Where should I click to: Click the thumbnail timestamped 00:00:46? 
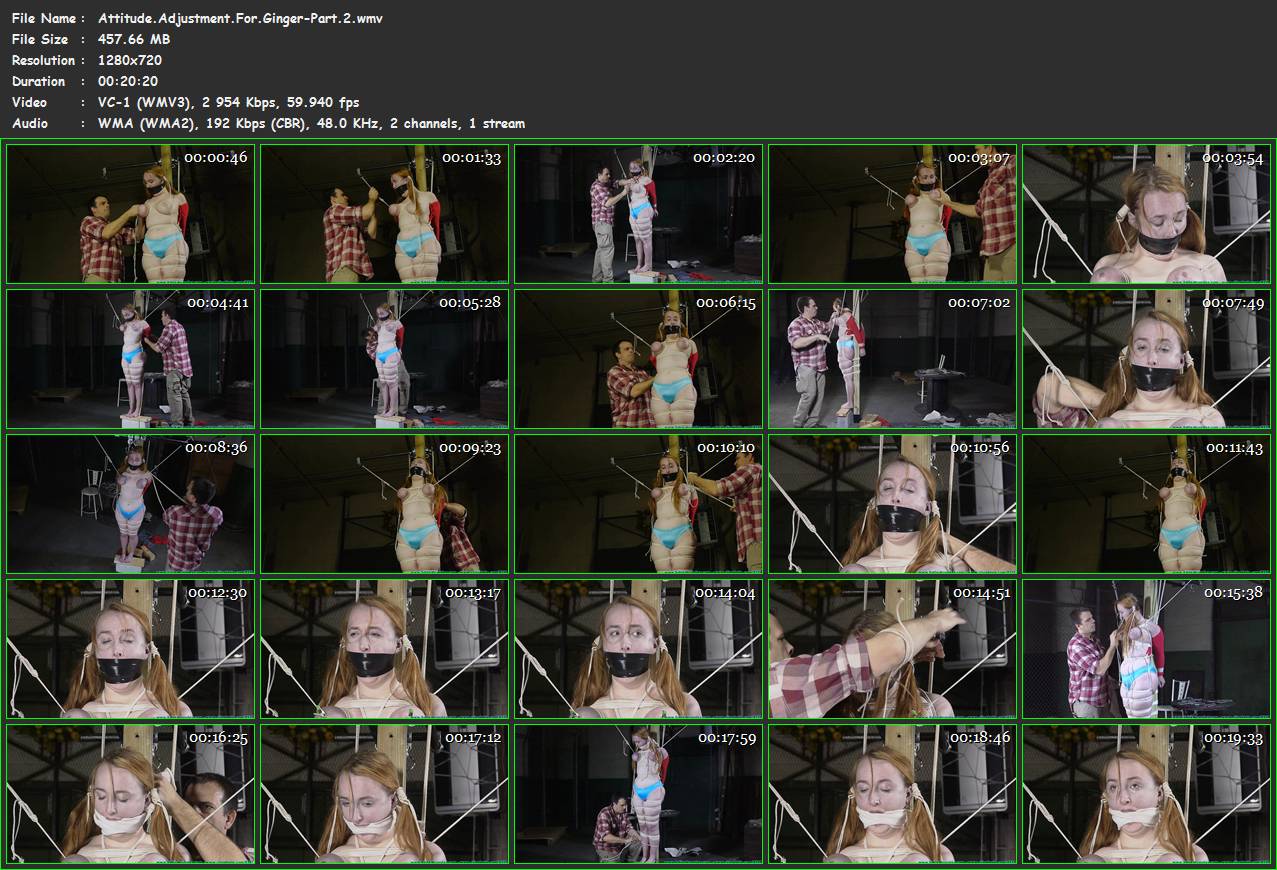point(130,214)
